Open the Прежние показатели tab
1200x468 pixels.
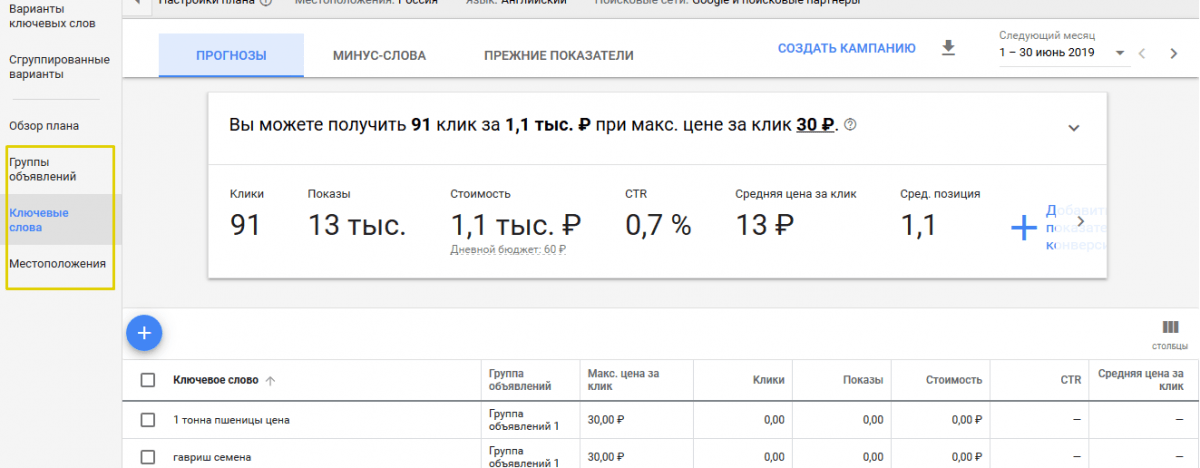[558, 55]
